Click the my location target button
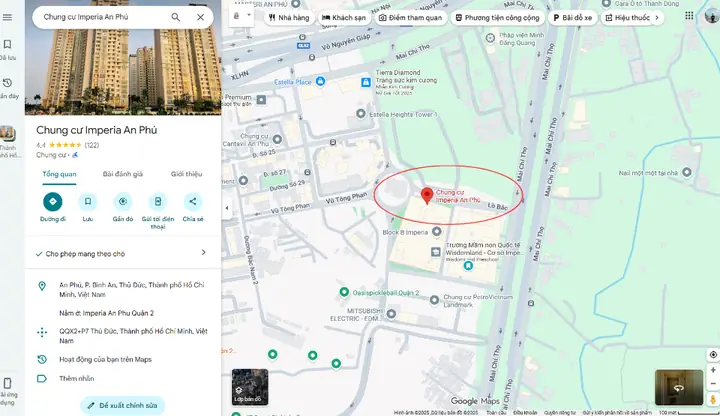The height and width of the screenshot is (416, 720). 713,354
